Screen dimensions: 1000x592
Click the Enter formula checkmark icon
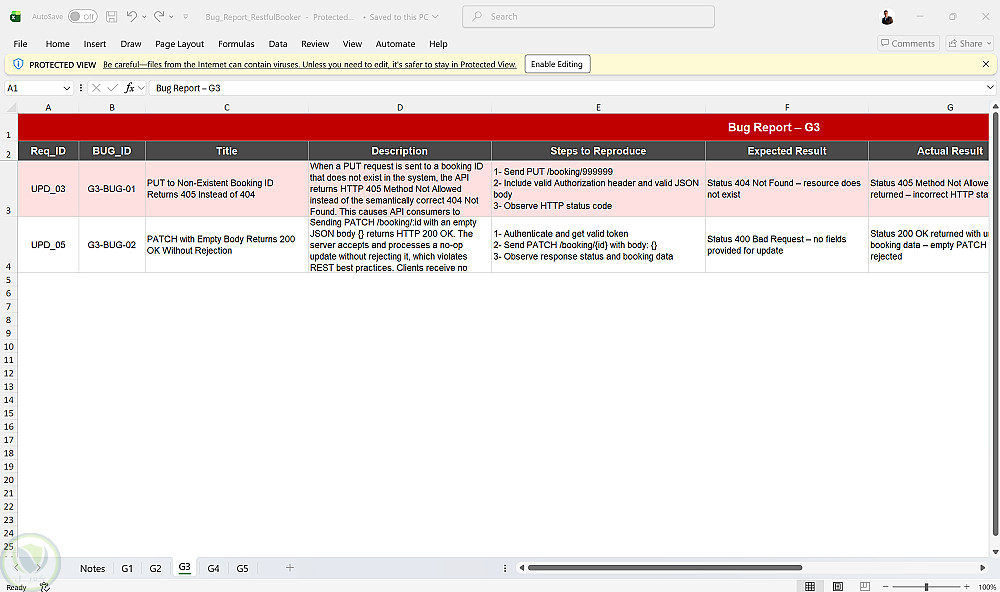point(112,87)
